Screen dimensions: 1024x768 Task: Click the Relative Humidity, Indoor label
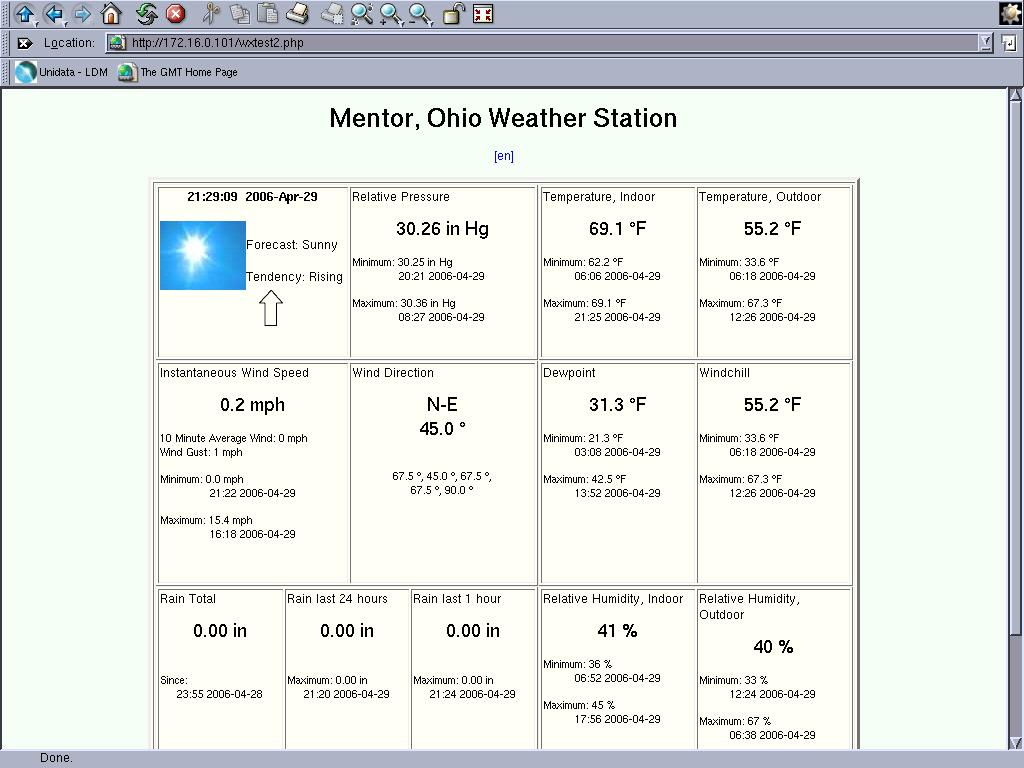[x=613, y=599]
